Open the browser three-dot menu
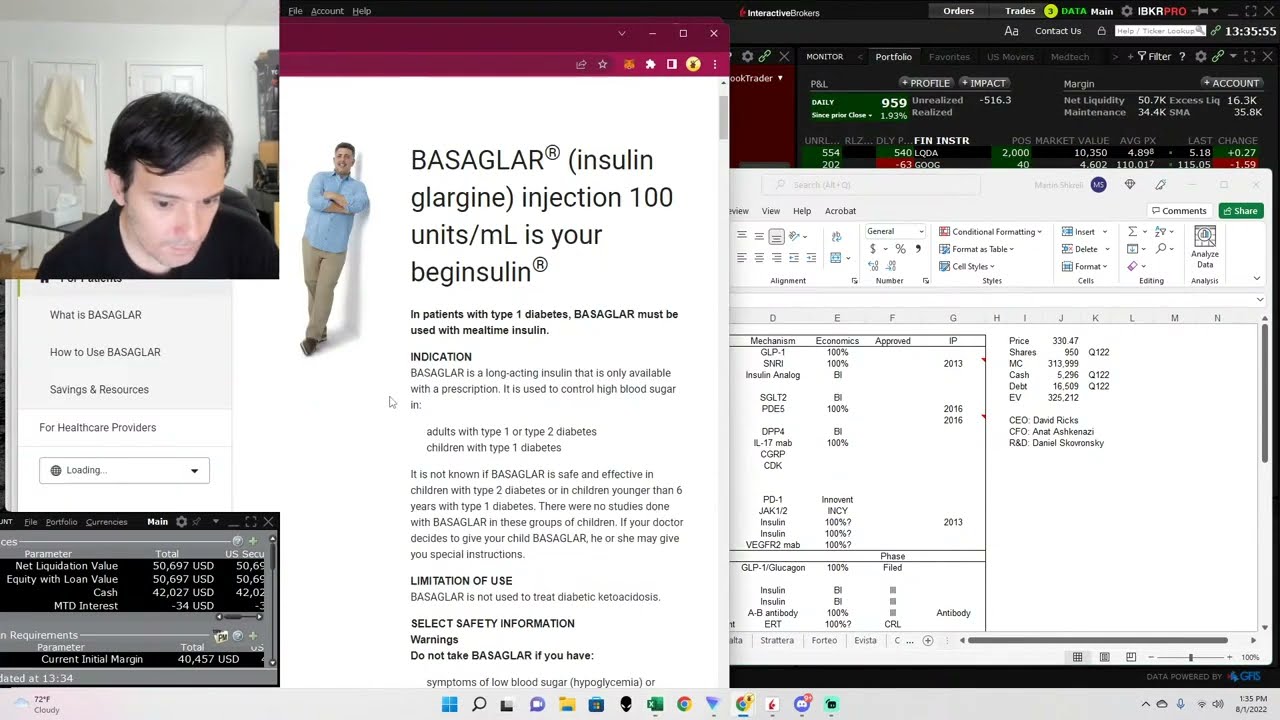Screen dimensions: 1280x720 click(x=714, y=64)
